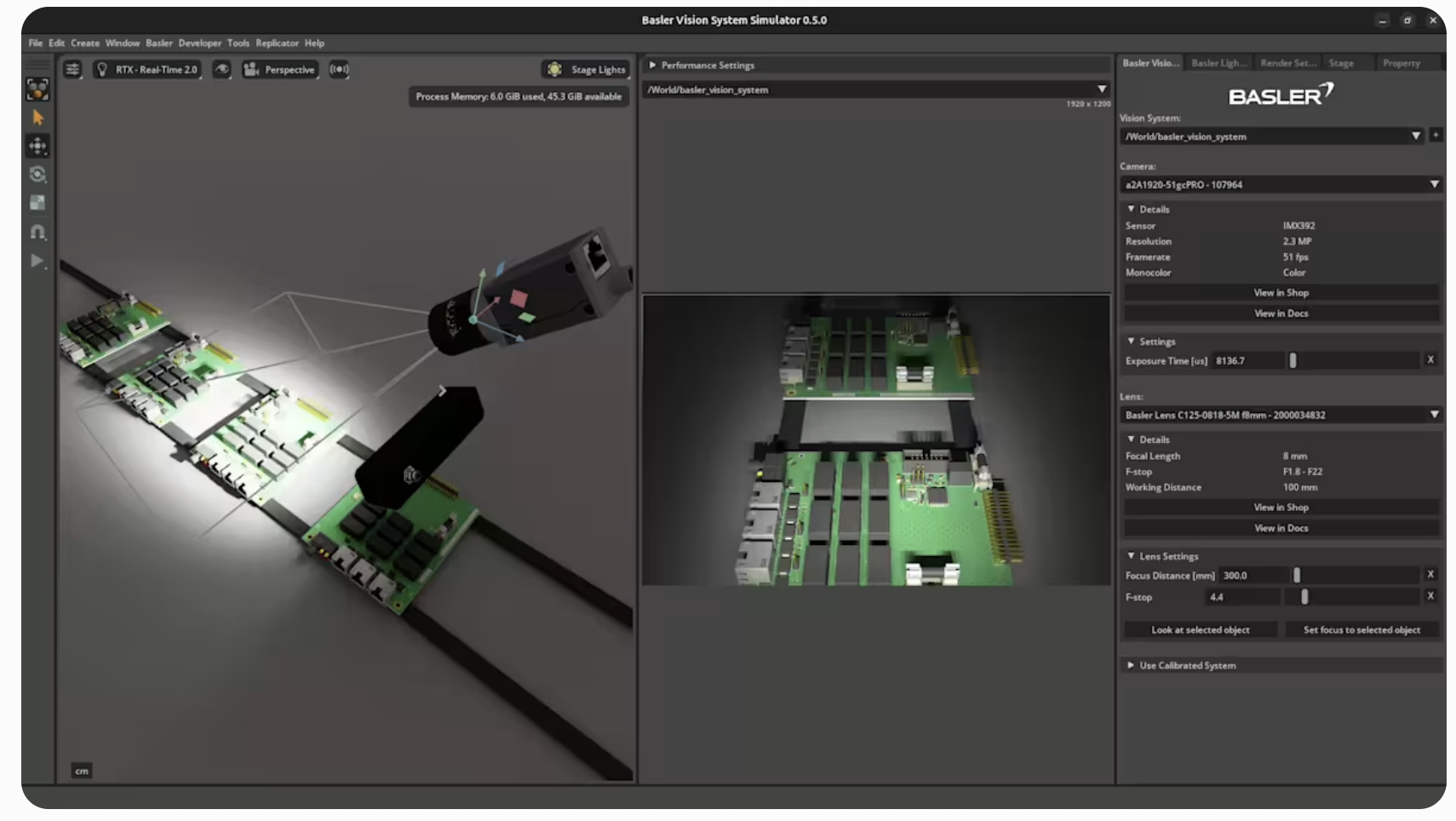This screenshot has height=821, width=1456.
Task: Open the Window menu
Action: pyautogui.click(x=123, y=43)
